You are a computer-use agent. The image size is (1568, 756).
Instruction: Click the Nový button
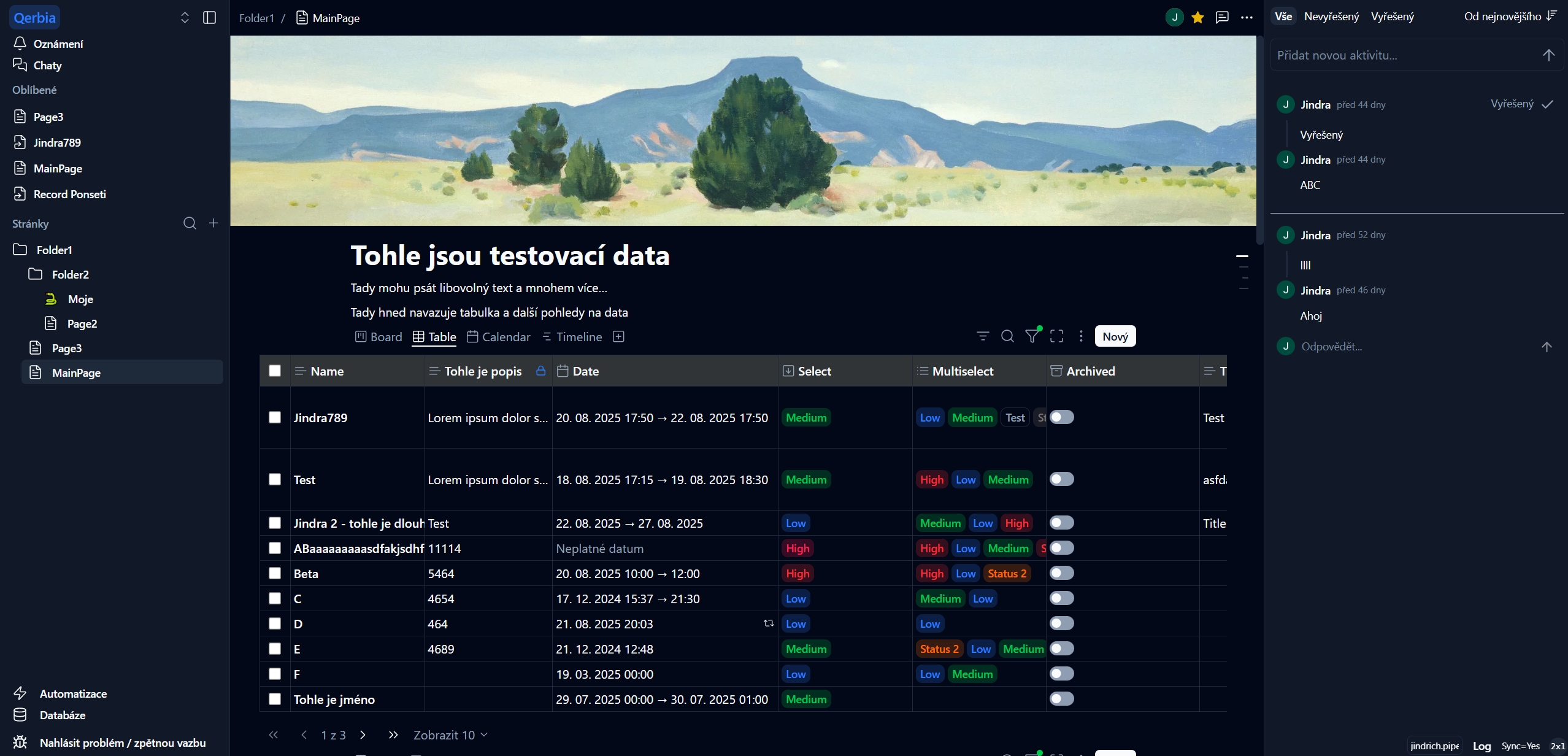coord(1115,336)
